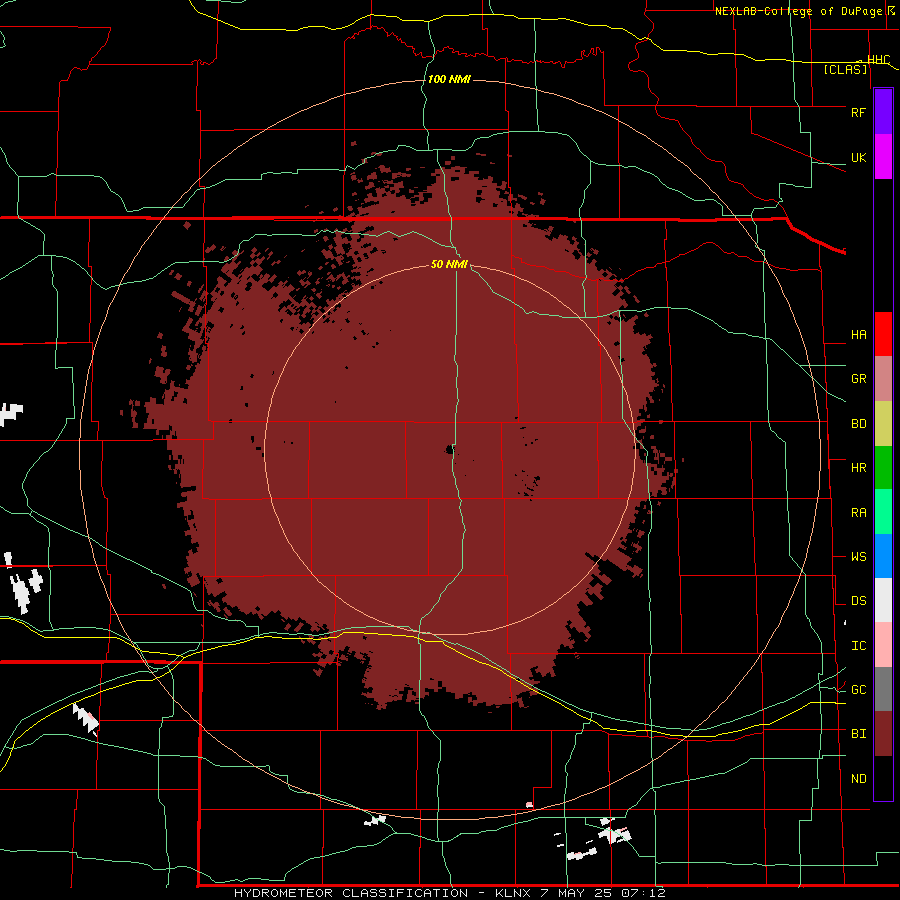Image resolution: width=900 pixels, height=900 pixels.
Task: Click the DS white legend color block
Action: (x=883, y=600)
